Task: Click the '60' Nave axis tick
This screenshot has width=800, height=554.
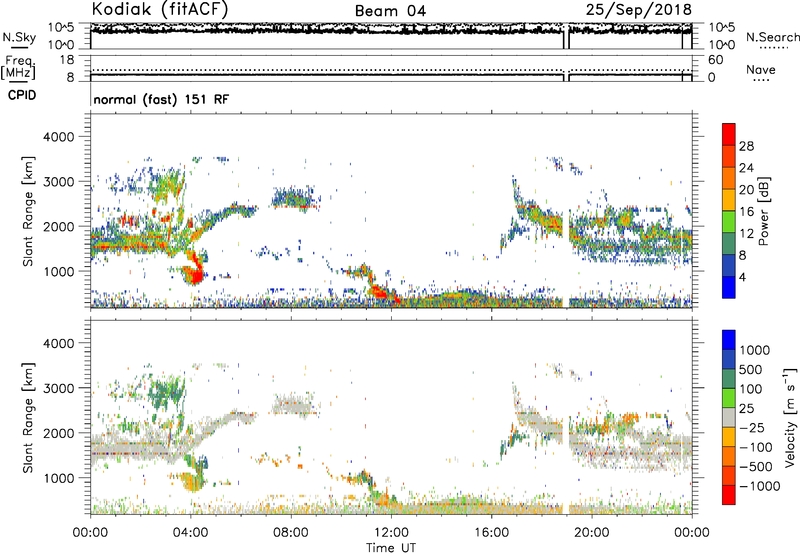Action: pos(715,60)
